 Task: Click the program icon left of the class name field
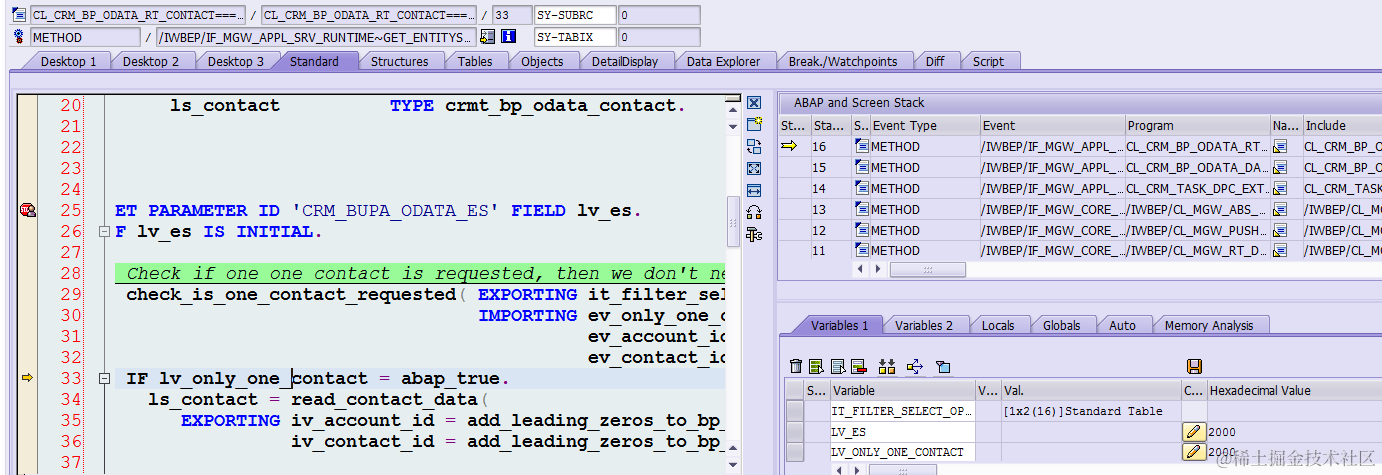(19, 16)
